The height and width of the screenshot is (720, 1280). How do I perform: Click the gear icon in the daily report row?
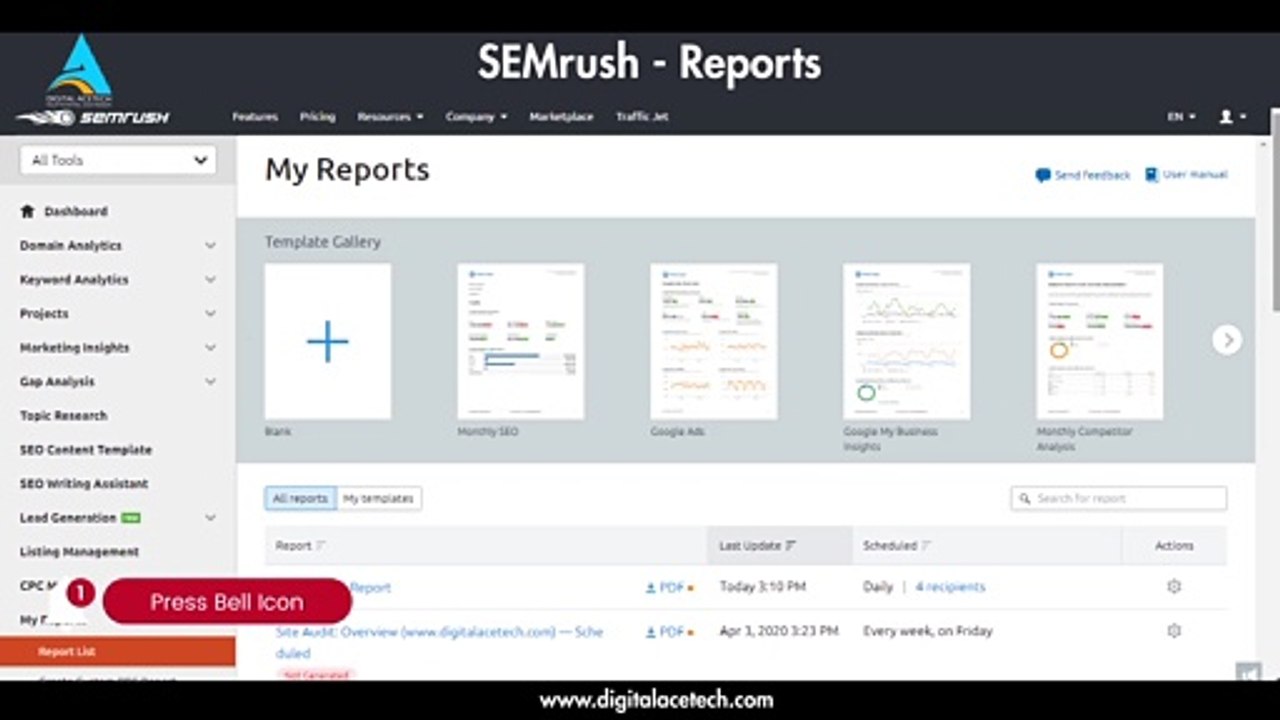pyautogui.click(x=1174, y=586)
